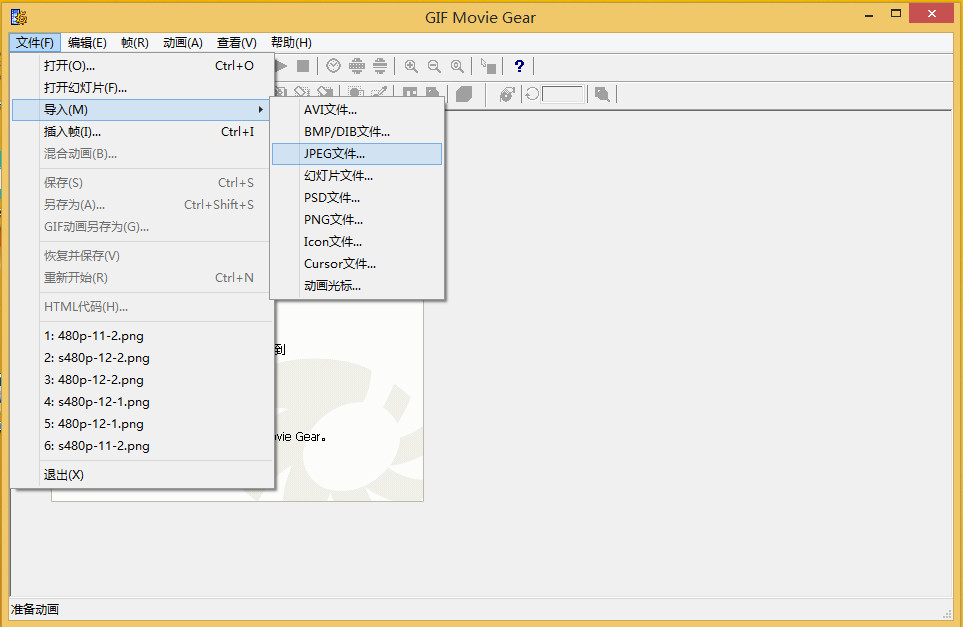Click the GIF Movie Gear title bar icon

coord(18,15)
